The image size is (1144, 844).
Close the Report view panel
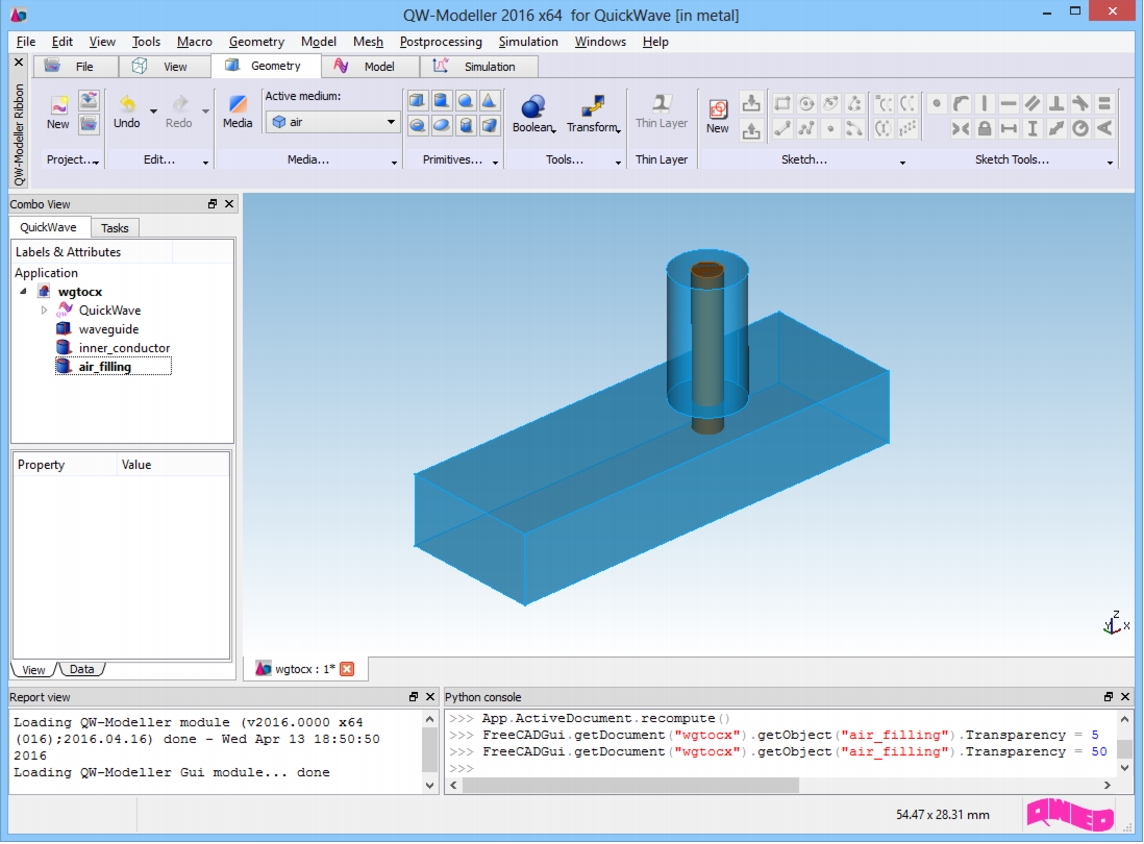tap(430, 697)
